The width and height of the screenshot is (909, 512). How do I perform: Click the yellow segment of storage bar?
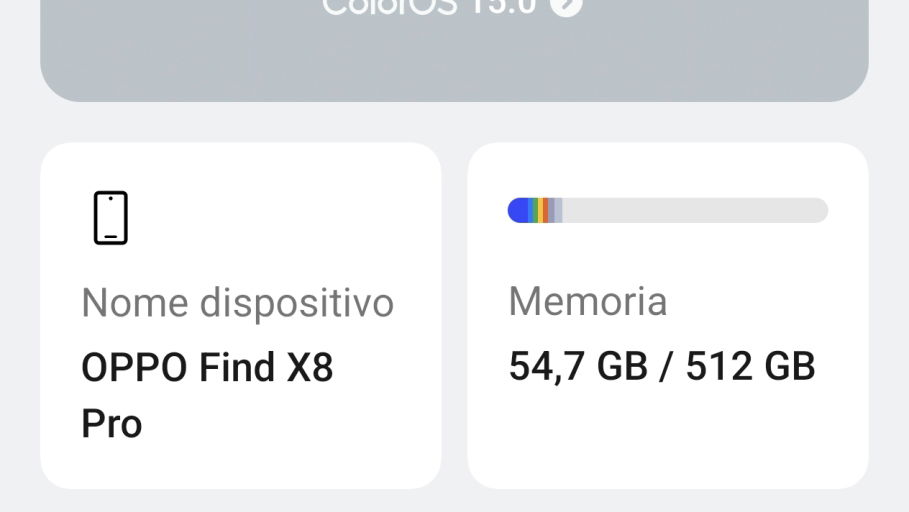click(x=540, y=210)
